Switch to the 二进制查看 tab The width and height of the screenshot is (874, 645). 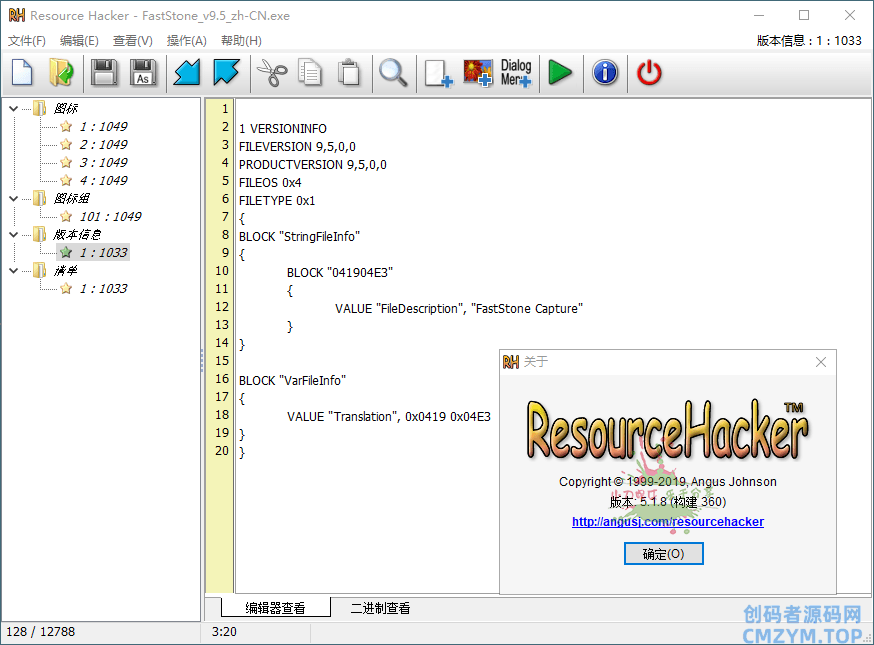point(379,608)
